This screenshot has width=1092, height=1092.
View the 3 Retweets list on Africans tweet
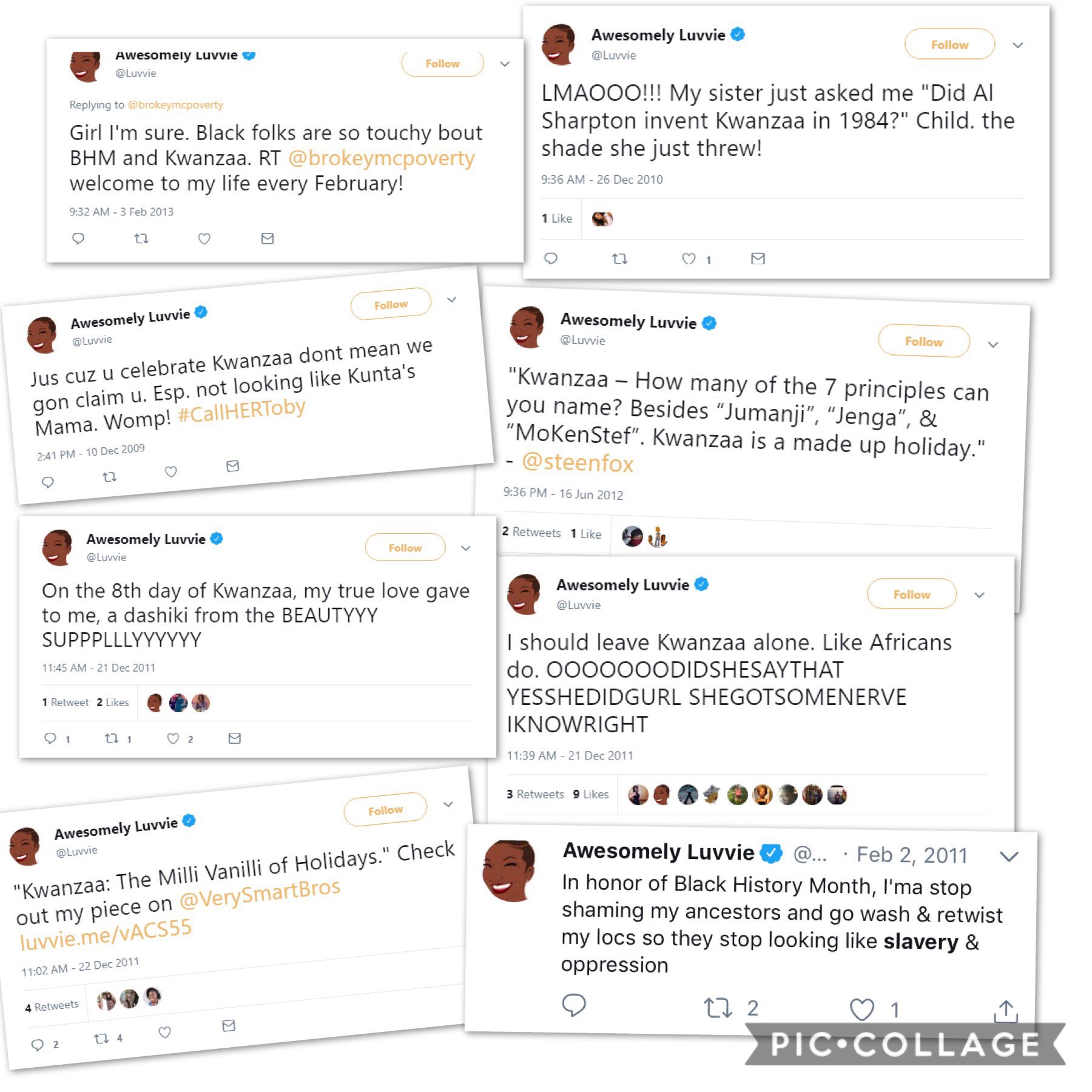pyautogui.click(x=535, y=794)
